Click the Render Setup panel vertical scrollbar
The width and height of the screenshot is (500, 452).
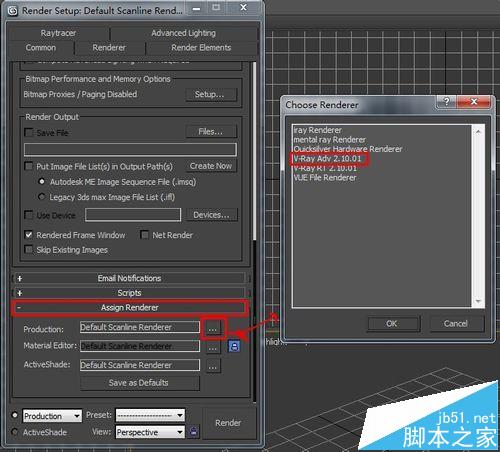tap(254, 151)
